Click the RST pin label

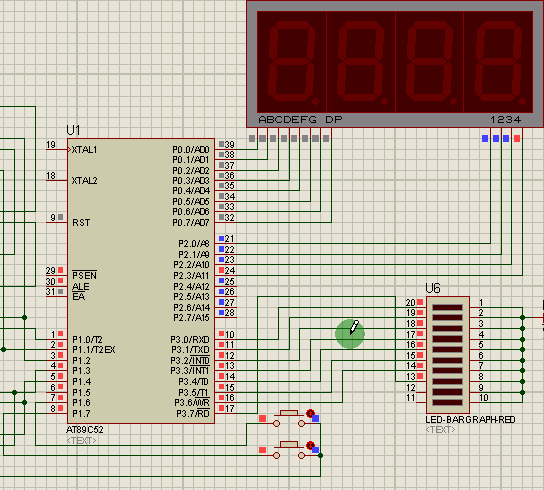[x=81, y=222]
